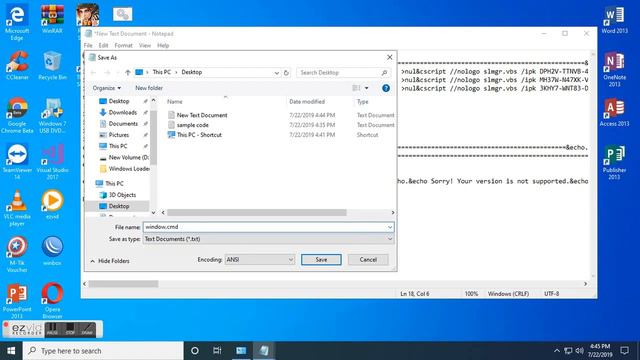Screen dimensions: 640x360
Task: Collapse folders with Hide Folders
Action: (x=109, y=261)
